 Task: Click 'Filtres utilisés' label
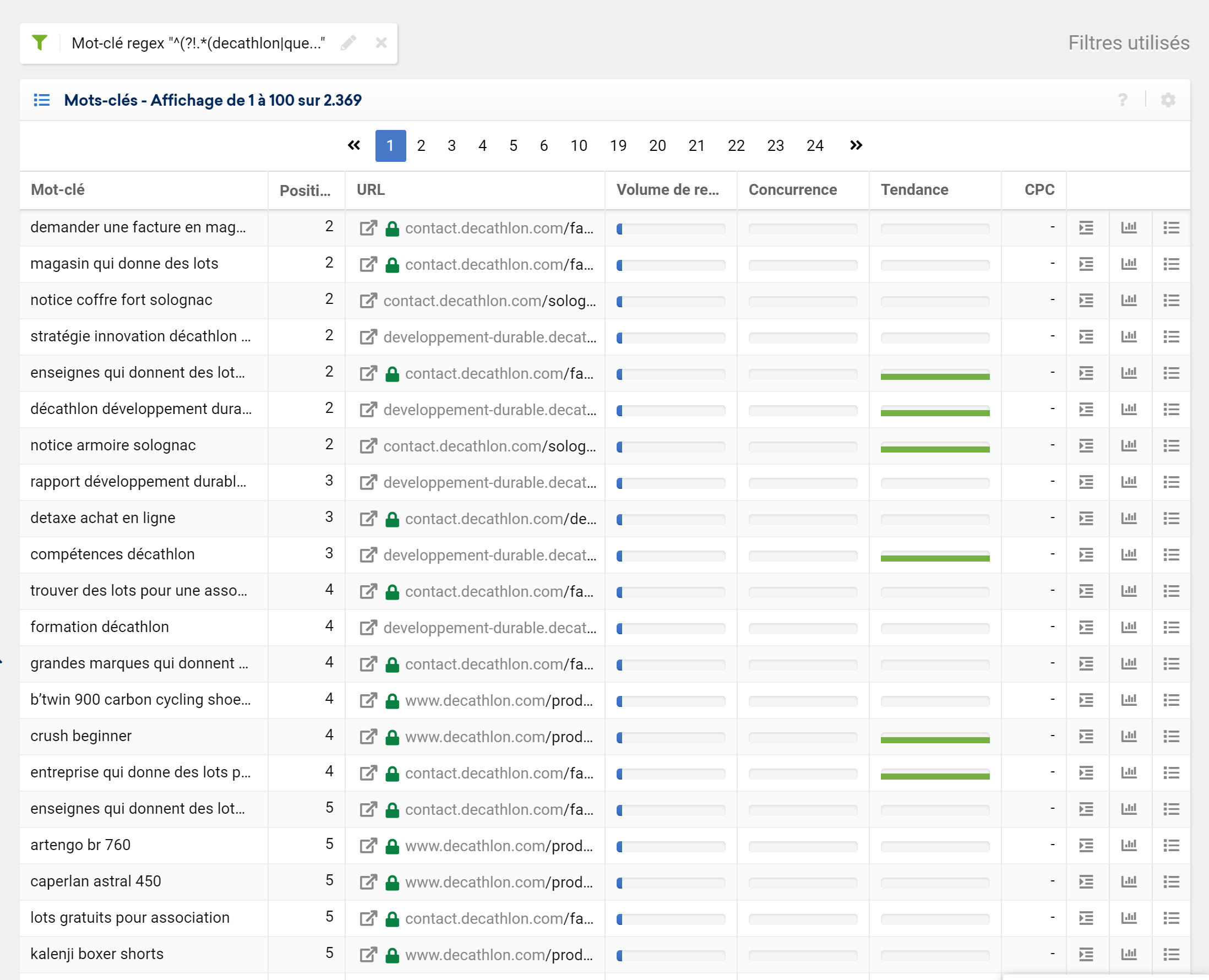(x=1129, y=43)
